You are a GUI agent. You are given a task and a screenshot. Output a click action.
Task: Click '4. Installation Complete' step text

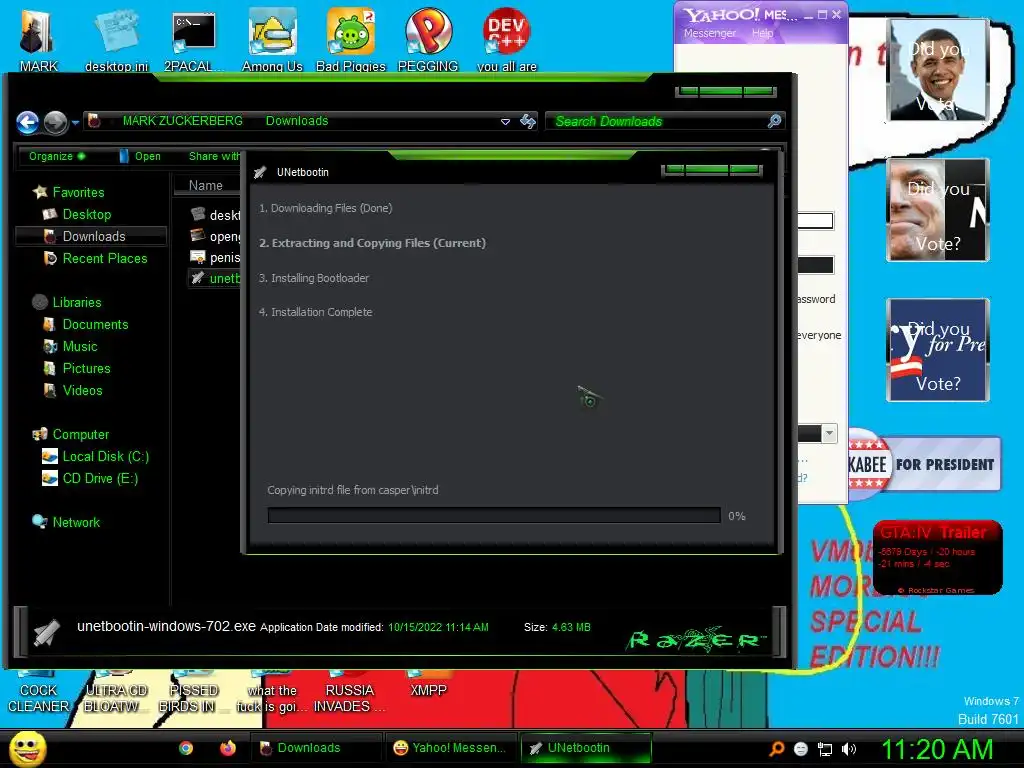tap(315, 312)
